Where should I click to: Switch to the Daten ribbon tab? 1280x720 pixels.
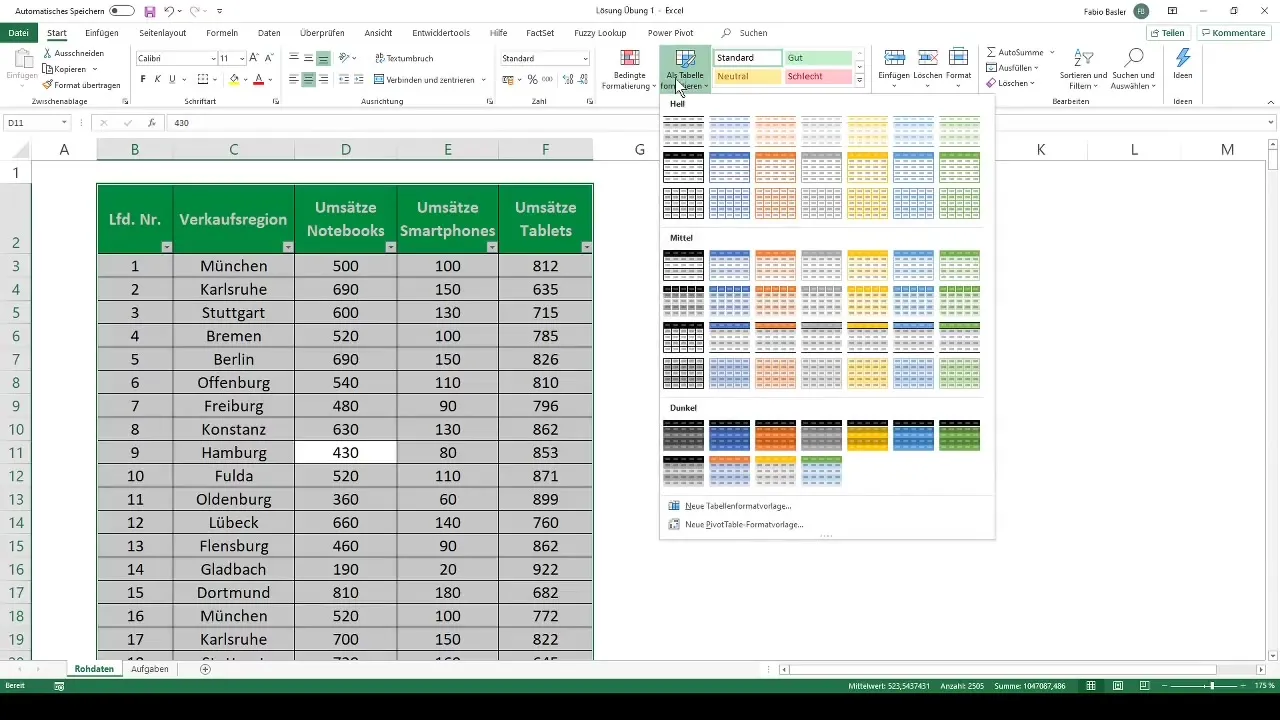point(269,33)
